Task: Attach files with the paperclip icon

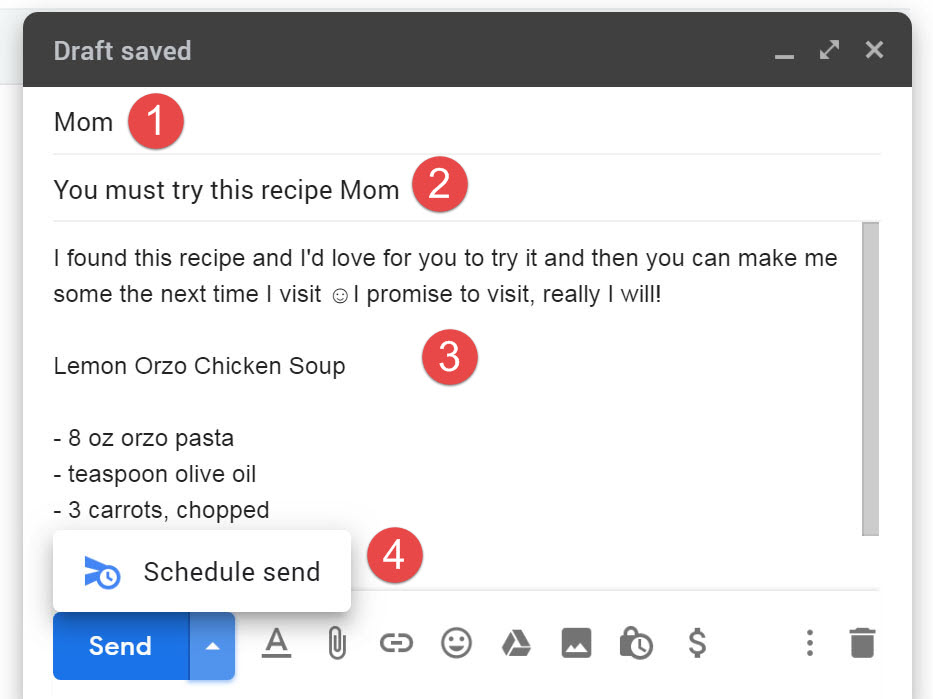Action: click(x=337, y=644)
